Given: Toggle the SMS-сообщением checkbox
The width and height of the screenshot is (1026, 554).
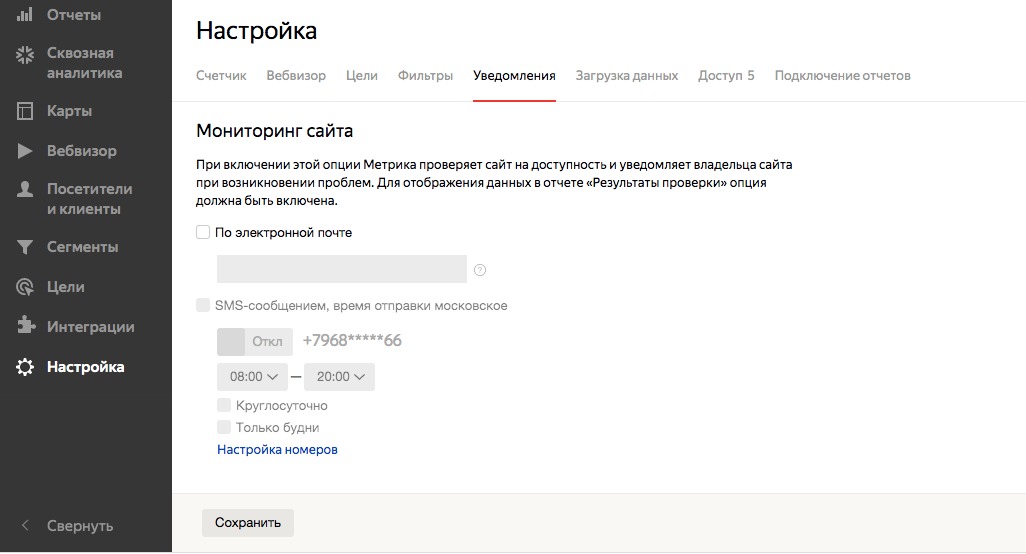Looking at the screenshot, I should pos(203,305).
